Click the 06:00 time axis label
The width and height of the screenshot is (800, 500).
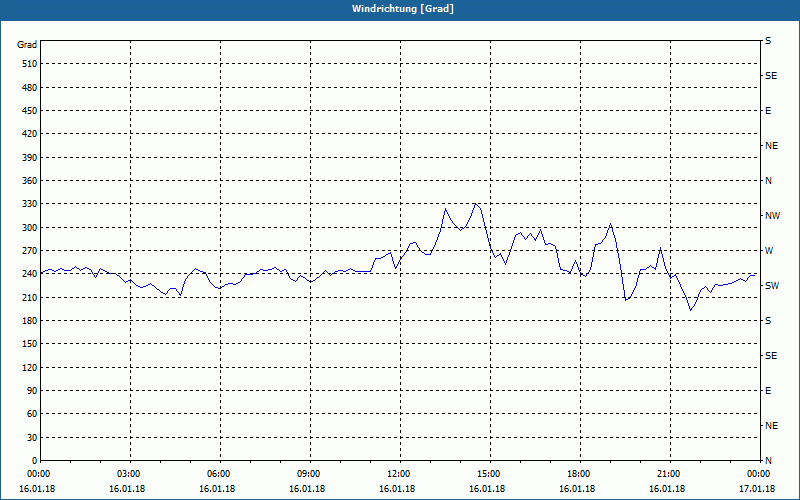tap(220, 474)
